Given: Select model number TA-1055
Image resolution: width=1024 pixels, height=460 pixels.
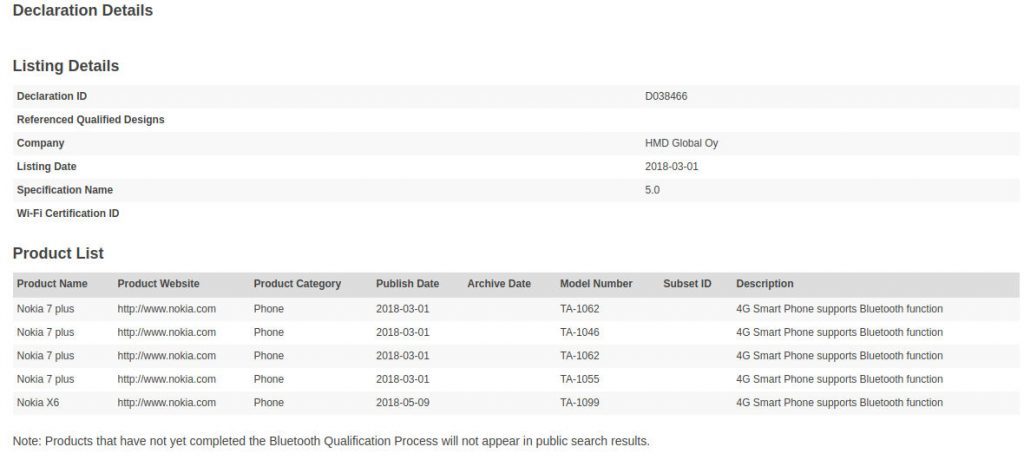Looking at the screenshot, I should (579, 380).
